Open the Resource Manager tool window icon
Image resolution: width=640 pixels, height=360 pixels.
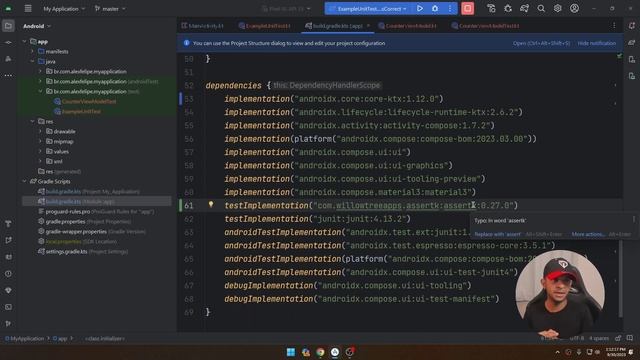click(x=8, y=59)
